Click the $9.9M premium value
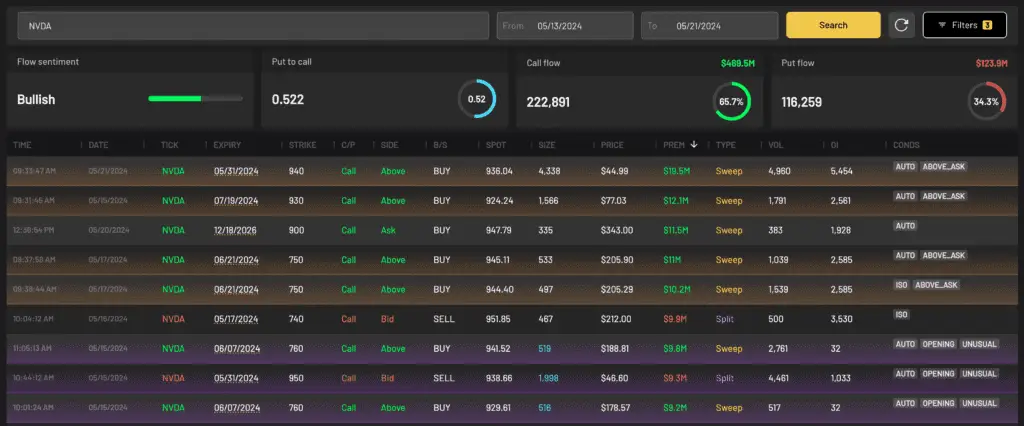The image size is (1024, 426). pos(675,319)
